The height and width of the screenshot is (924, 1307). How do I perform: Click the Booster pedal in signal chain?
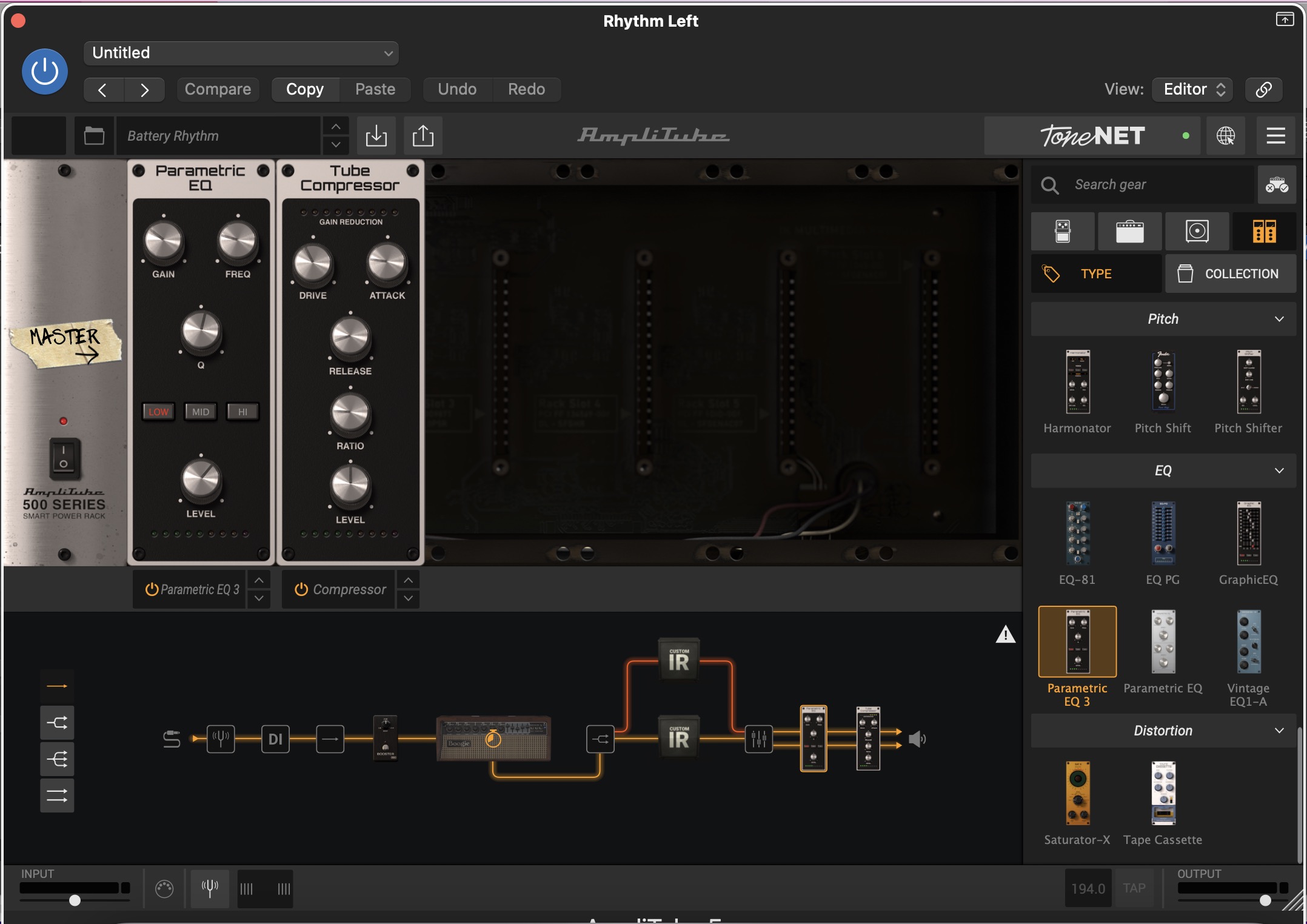coord(386,737)
